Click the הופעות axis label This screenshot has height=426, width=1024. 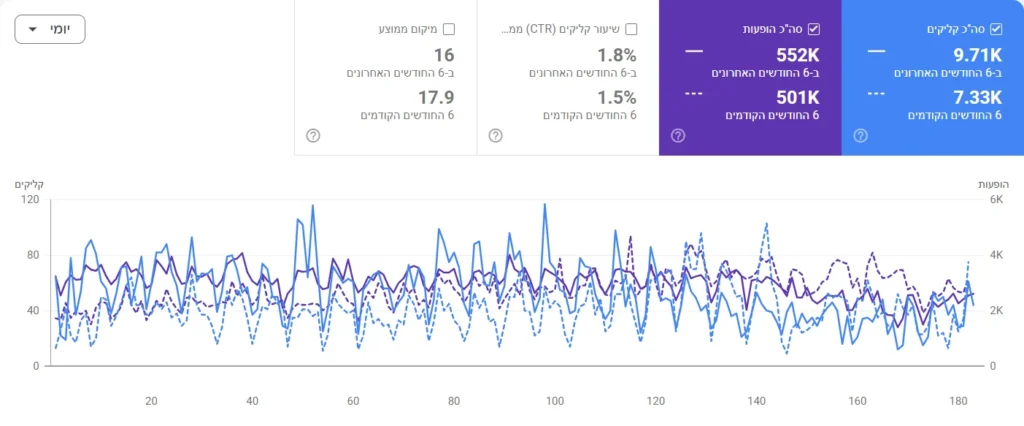pyautogui.click(x=992, y=185)
